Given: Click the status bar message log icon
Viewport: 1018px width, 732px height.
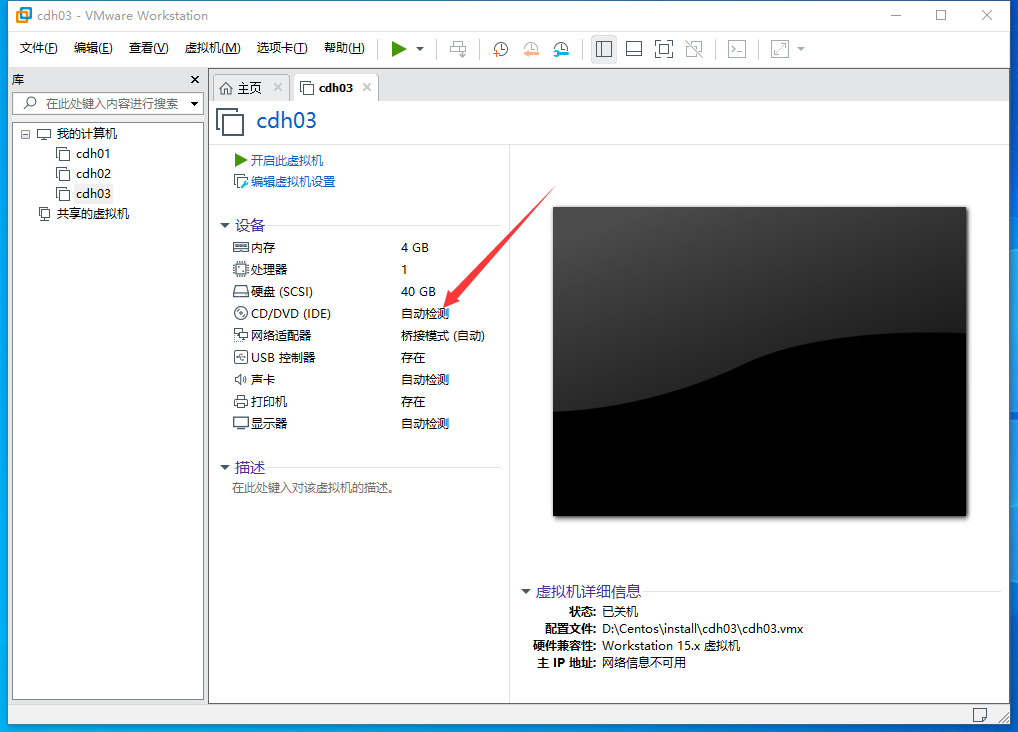Looking at the screenshot, I should (980, 715).
